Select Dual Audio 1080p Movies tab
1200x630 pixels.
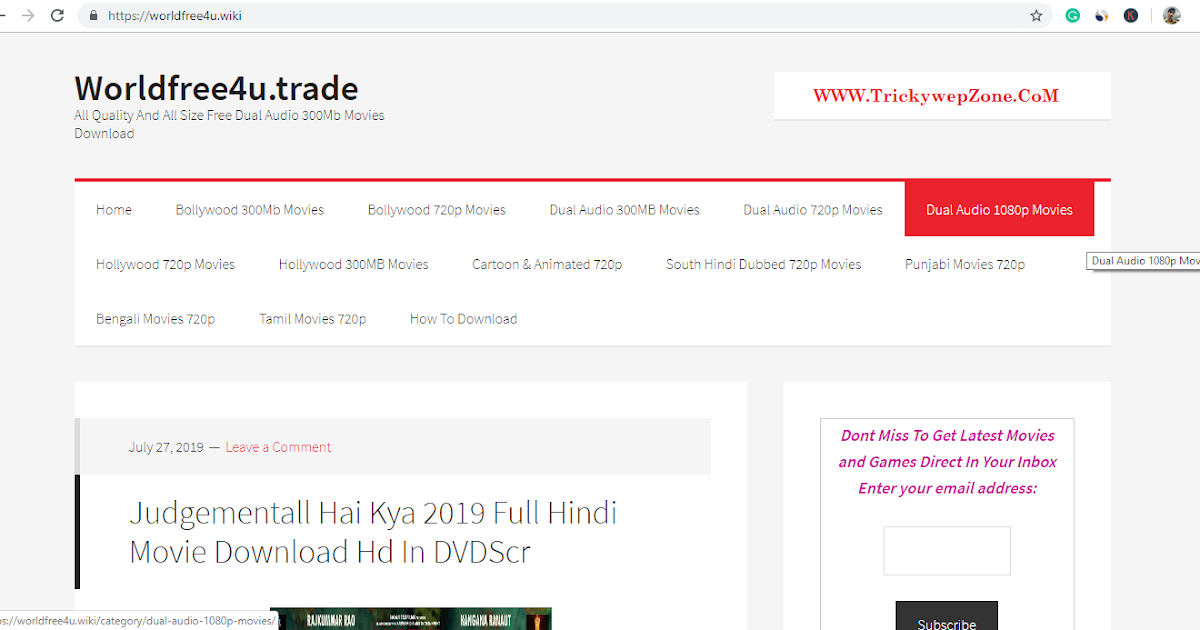click(999, 210)
